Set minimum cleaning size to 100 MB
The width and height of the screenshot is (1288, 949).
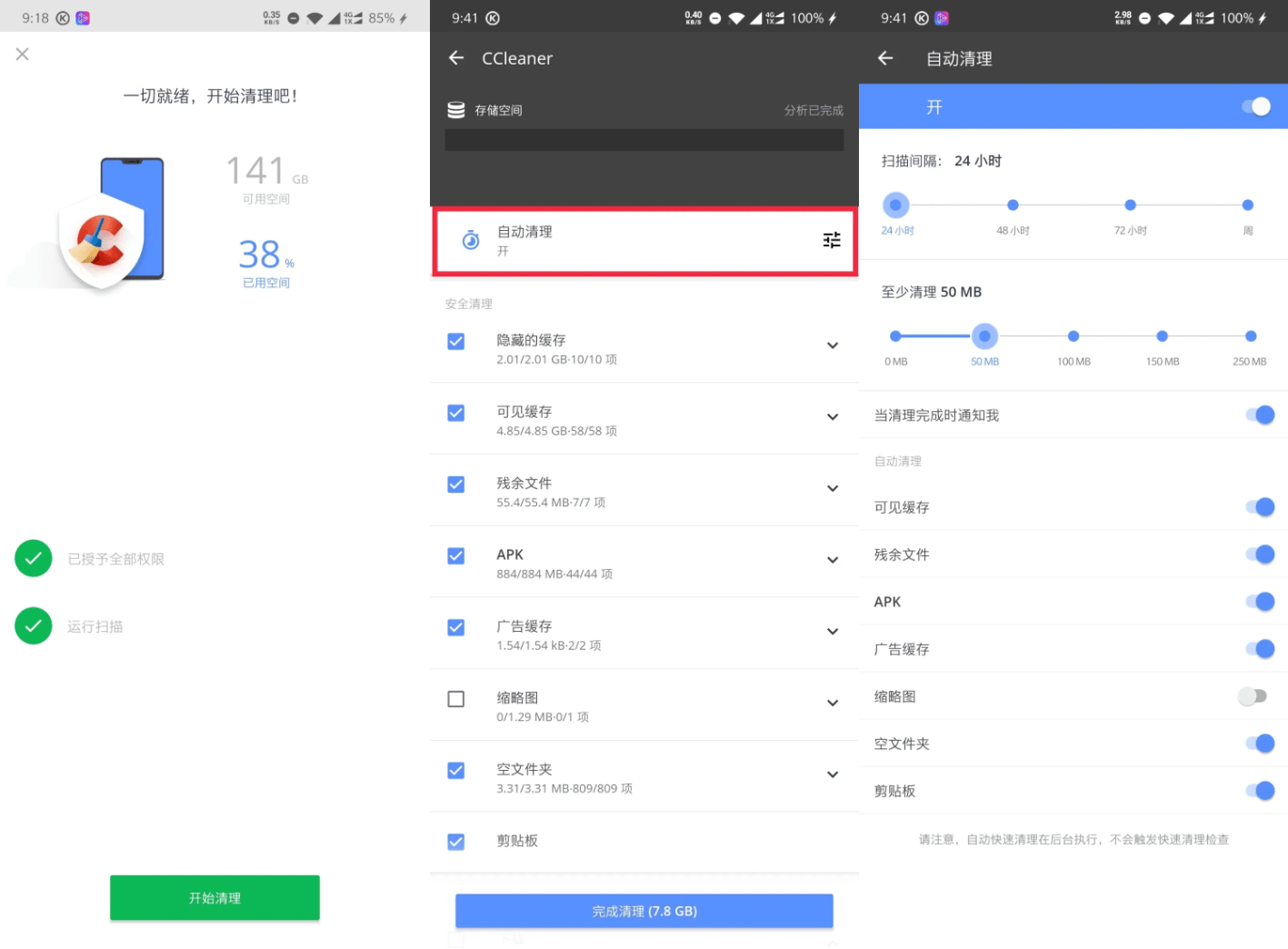point(1073,335)
